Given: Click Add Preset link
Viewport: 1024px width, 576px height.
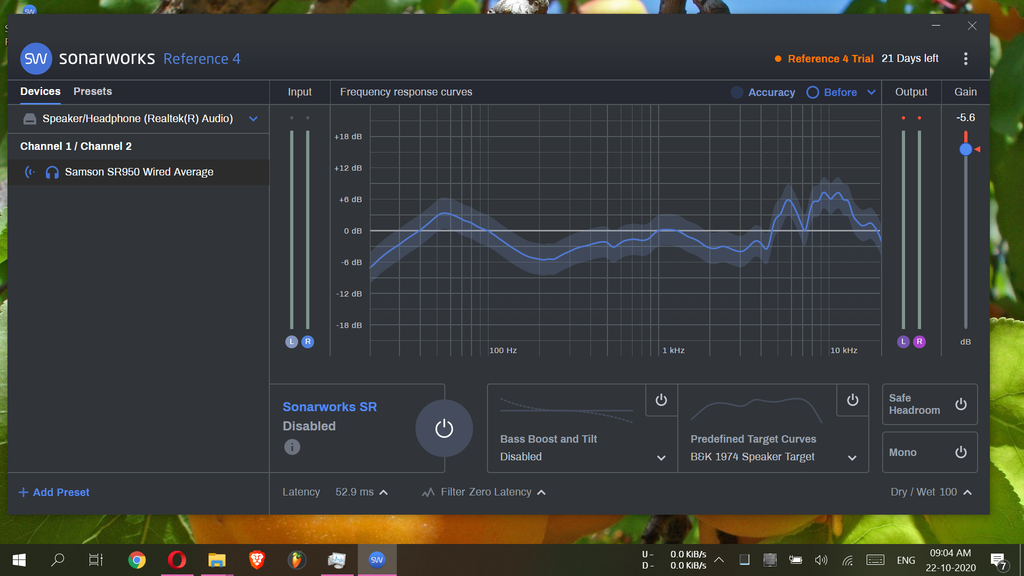Looking at the screenshot, I should pos(54,492).
